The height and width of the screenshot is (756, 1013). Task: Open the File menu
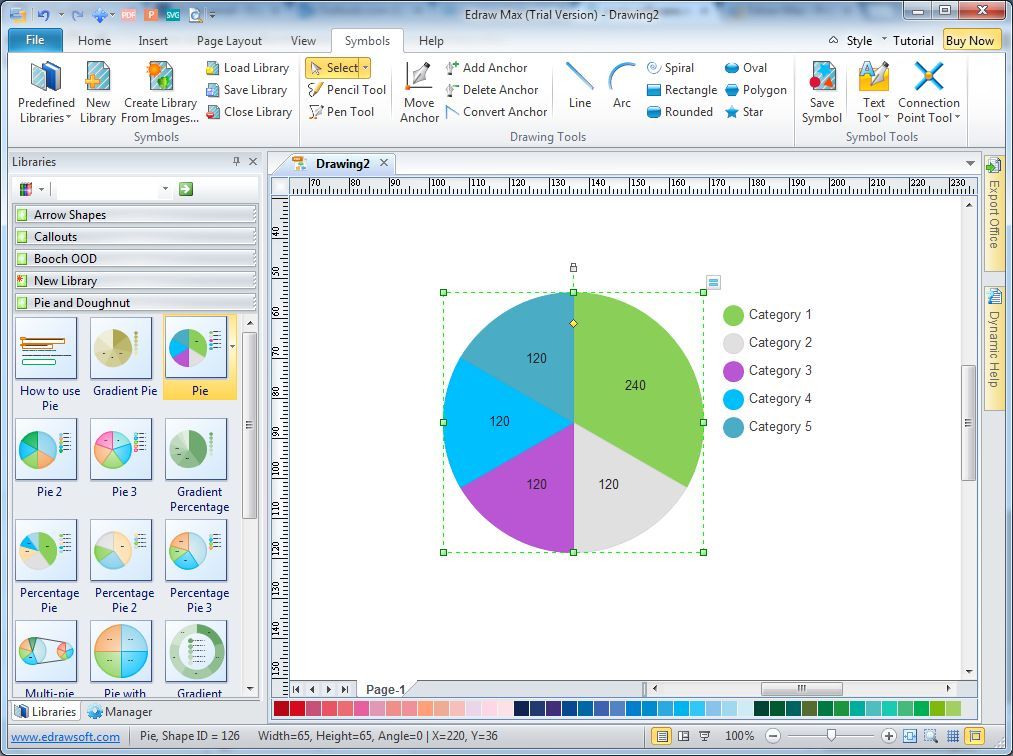[35, 39]
